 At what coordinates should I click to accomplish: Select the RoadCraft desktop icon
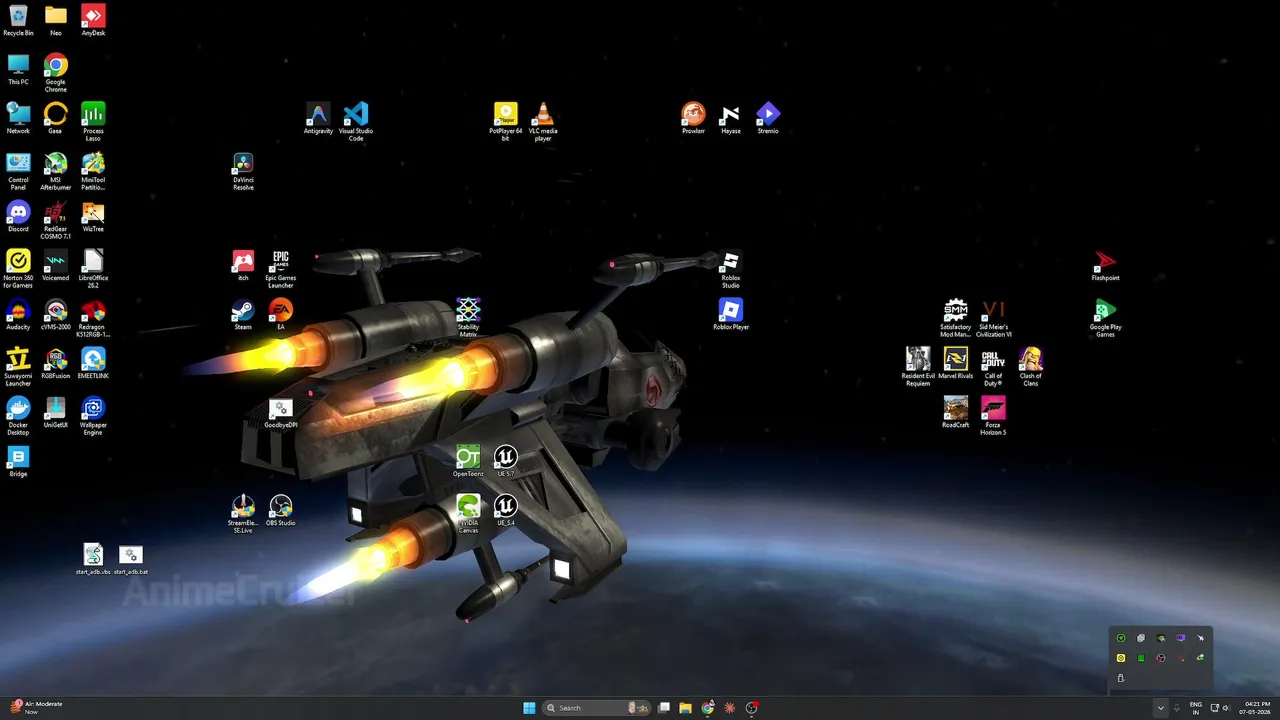tap(956, 412)
